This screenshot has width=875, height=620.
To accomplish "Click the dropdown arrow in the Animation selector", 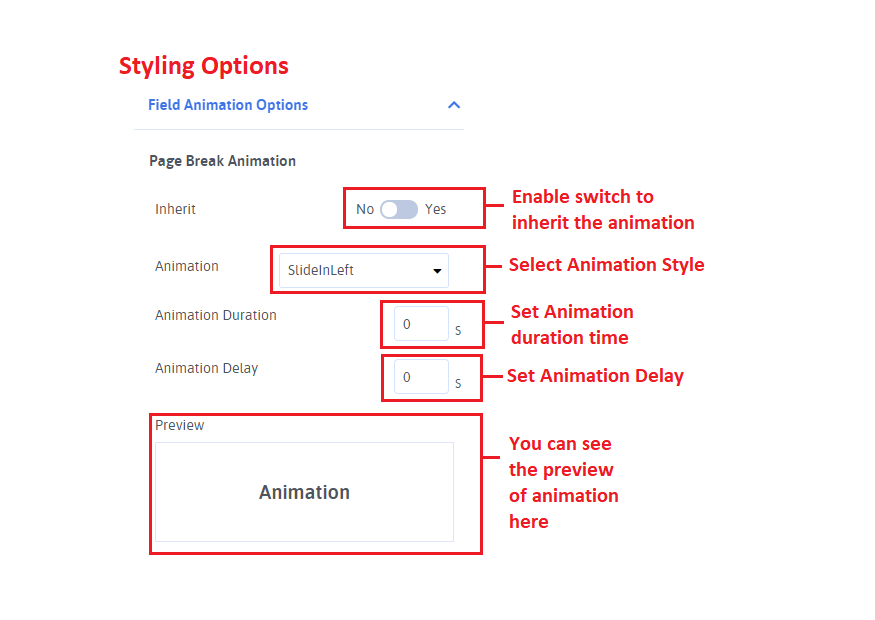I will point(437,271).
